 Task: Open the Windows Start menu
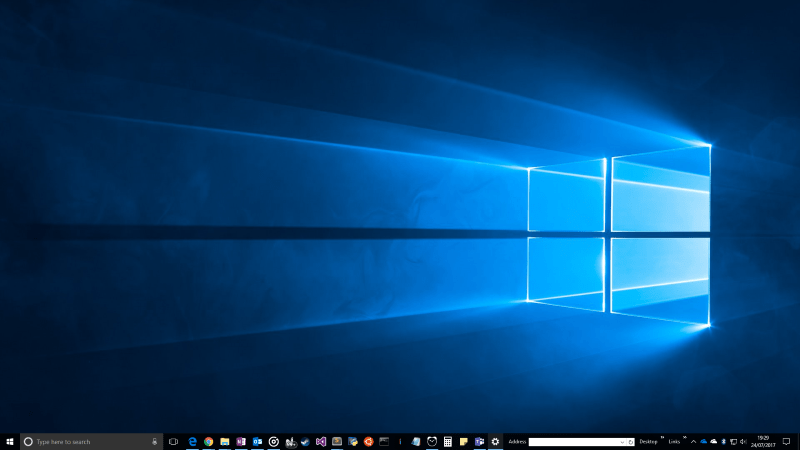[9, 441]
